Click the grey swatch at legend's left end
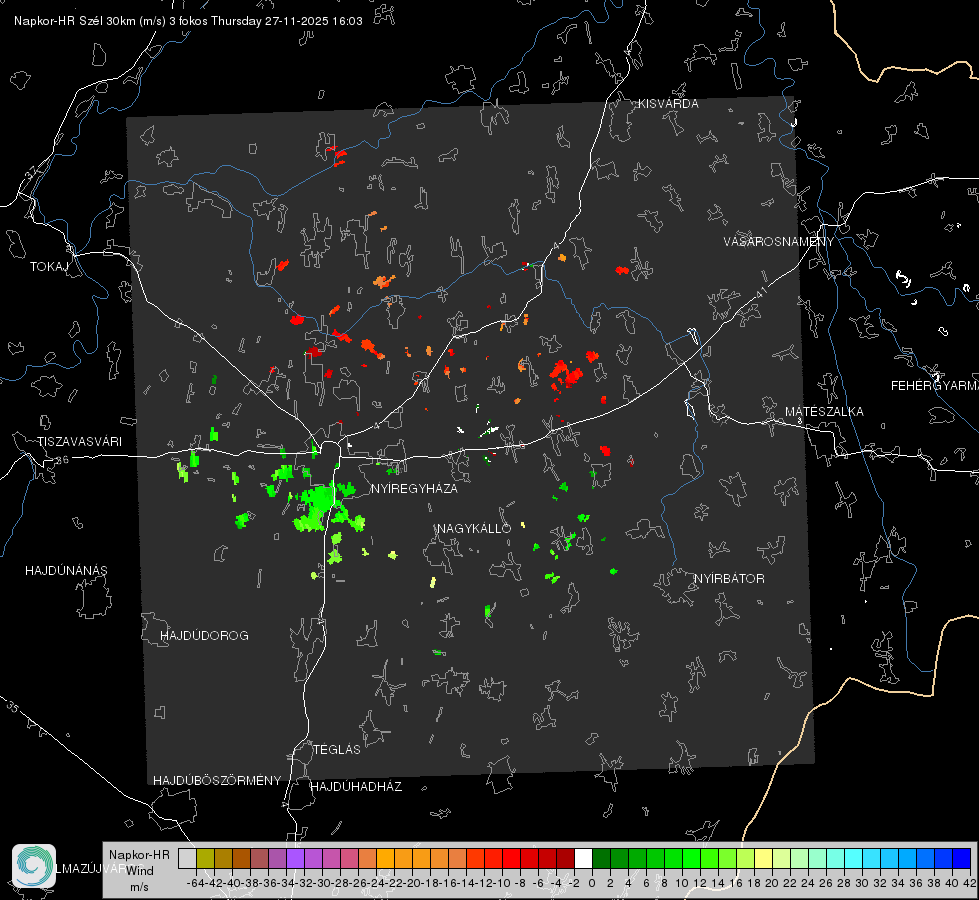Image resolution: width=979 pixels, height=900 pixels. (187, 859)
